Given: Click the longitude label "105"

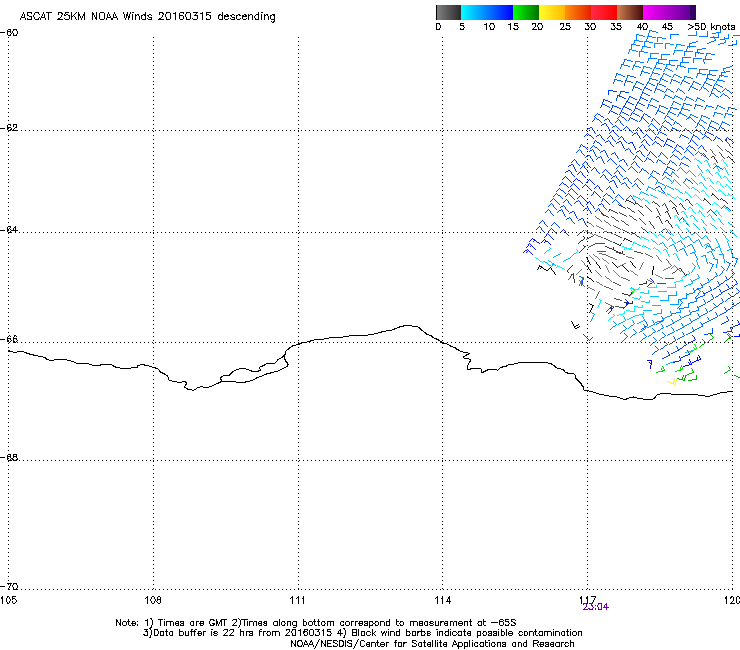Looking at the screenshot, I should point(8,600).
